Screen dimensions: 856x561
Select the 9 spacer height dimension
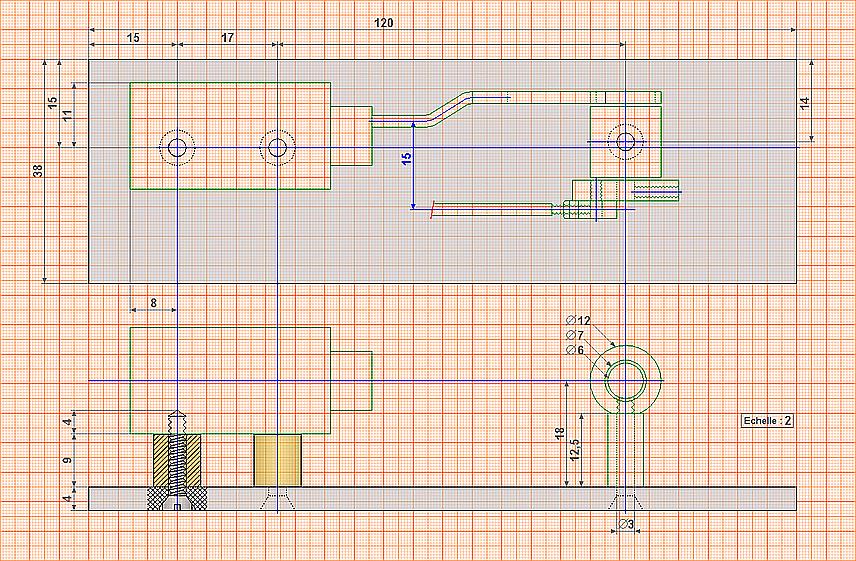pos(67,460)
